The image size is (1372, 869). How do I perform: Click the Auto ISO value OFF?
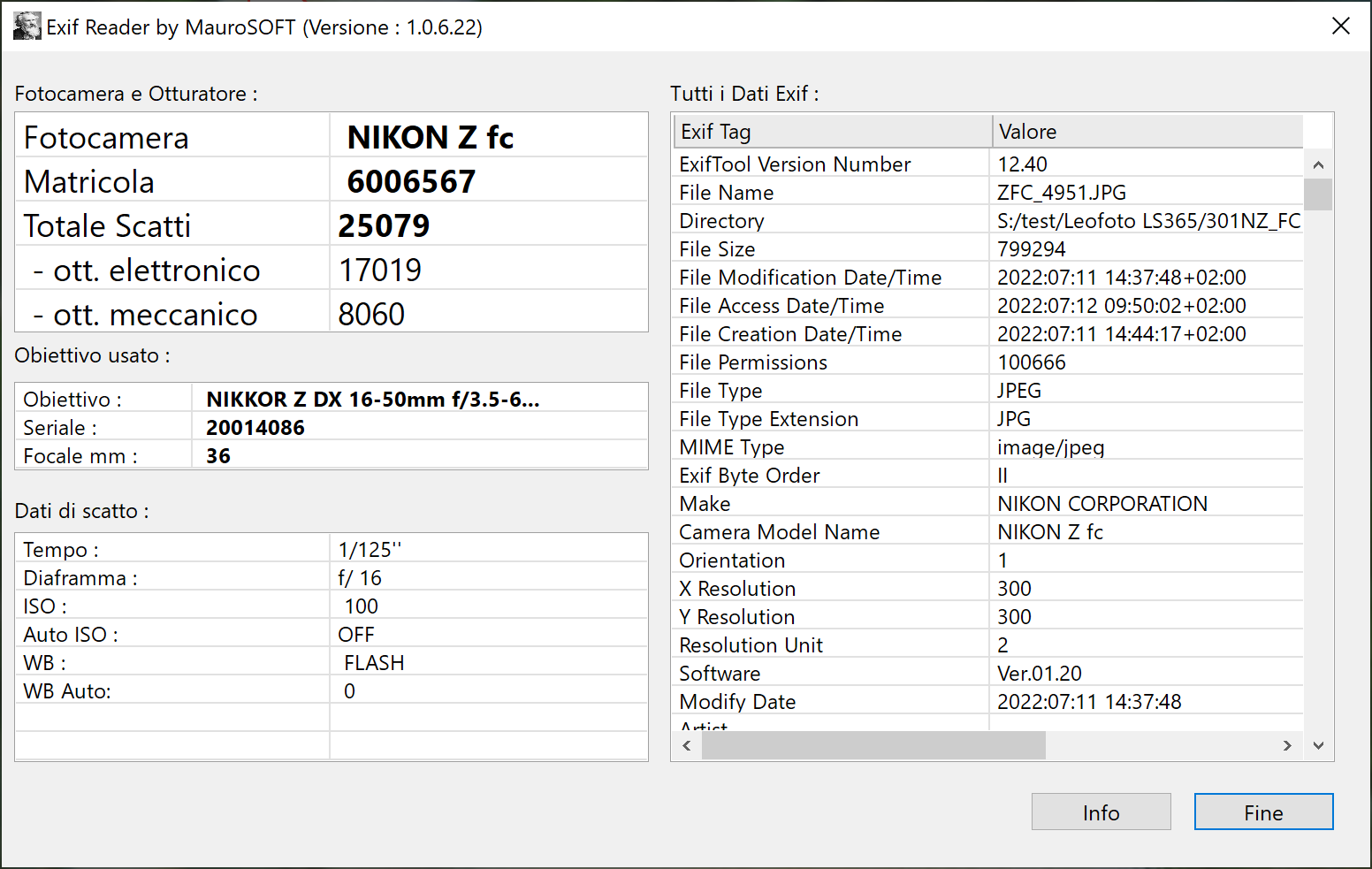[355, 635]
